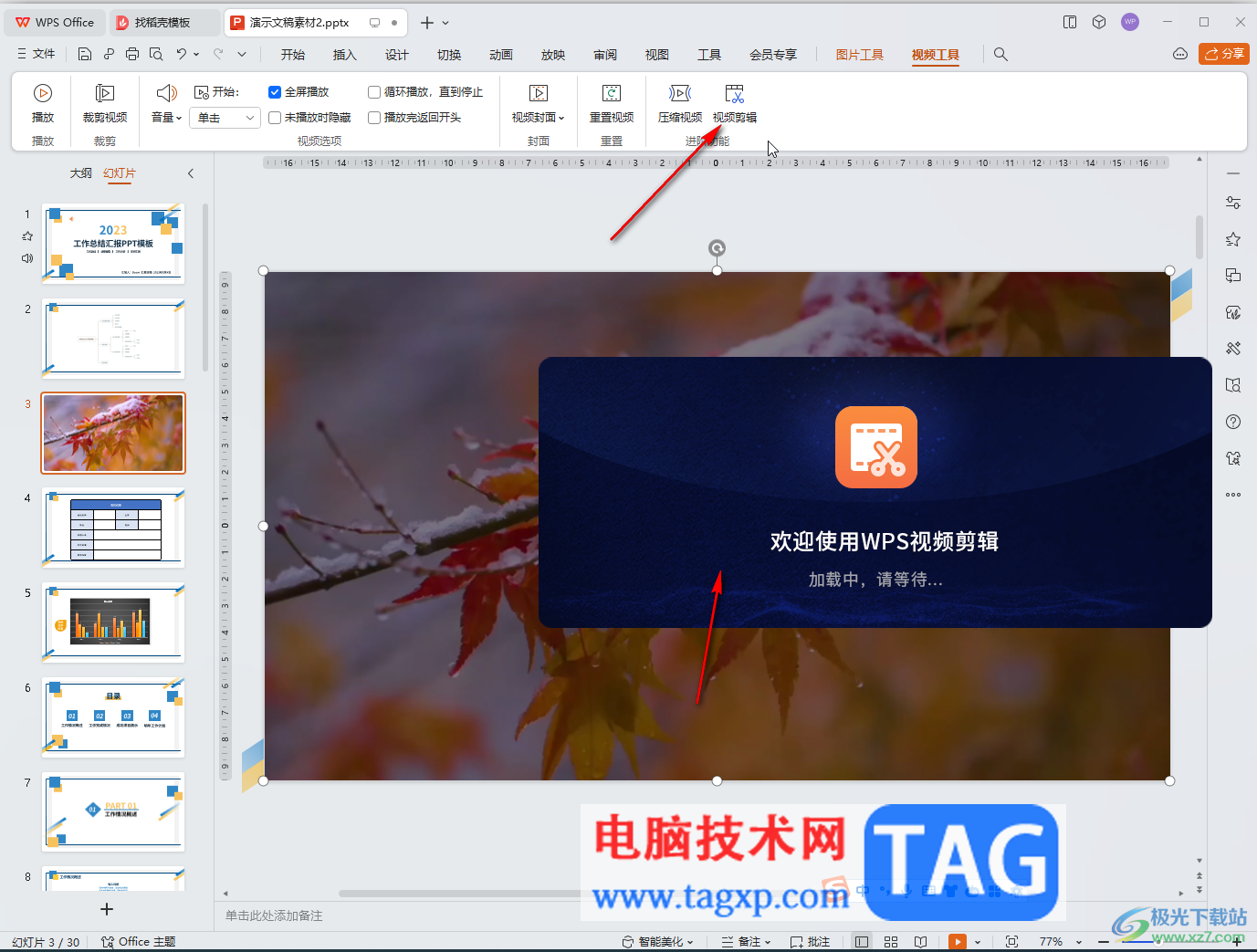Image resolution: width=1257 pixels, height=952 pixels.
Task: Click the search magnifier in the menu bar
Action: tap(1000, 55)
